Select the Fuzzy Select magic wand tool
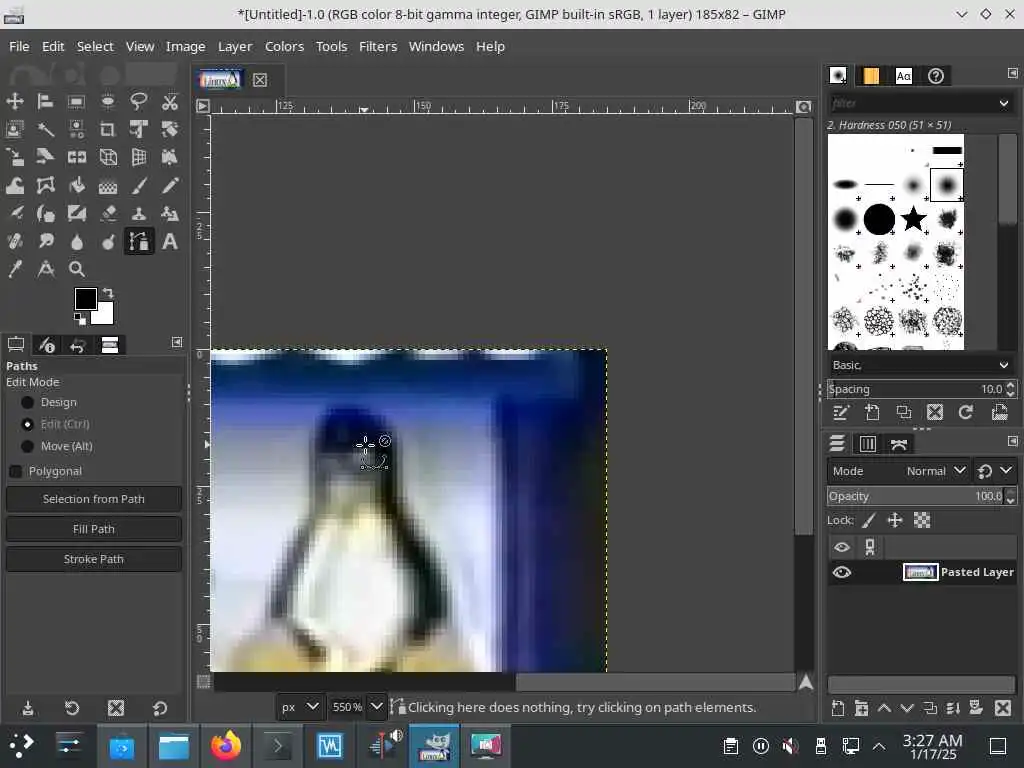This screenshot has height=768, width=1024. point(45,129)
